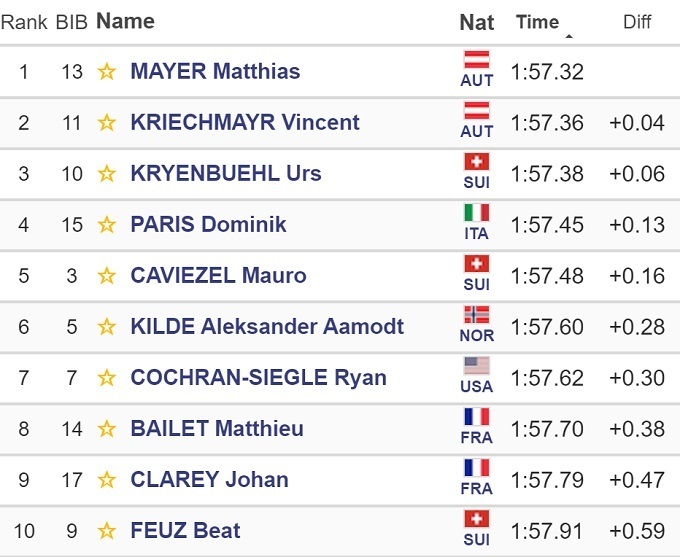Viewport: 680px width, 557px height.
Task: Toggle the star beside KRIECHMAYR Vincent
Action: coord(106,123)
